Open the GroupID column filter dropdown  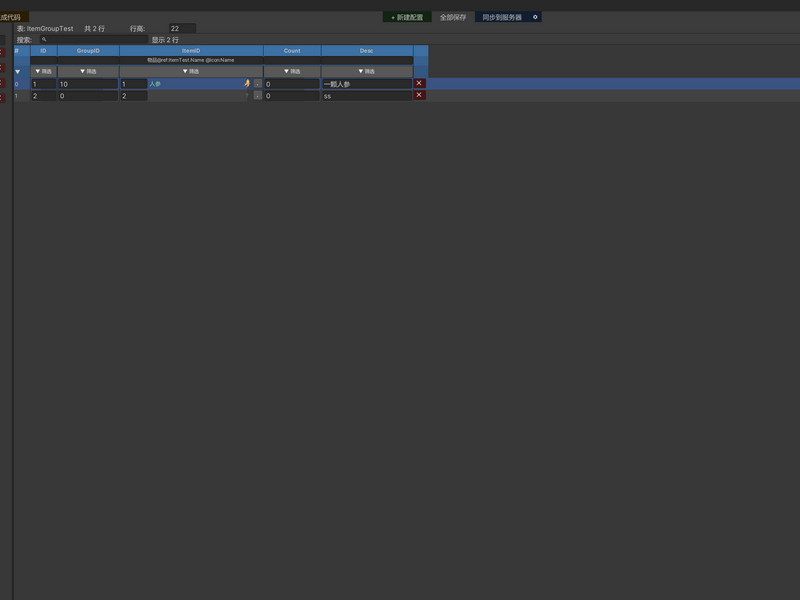pyautogui.click(x=88, y=71)
